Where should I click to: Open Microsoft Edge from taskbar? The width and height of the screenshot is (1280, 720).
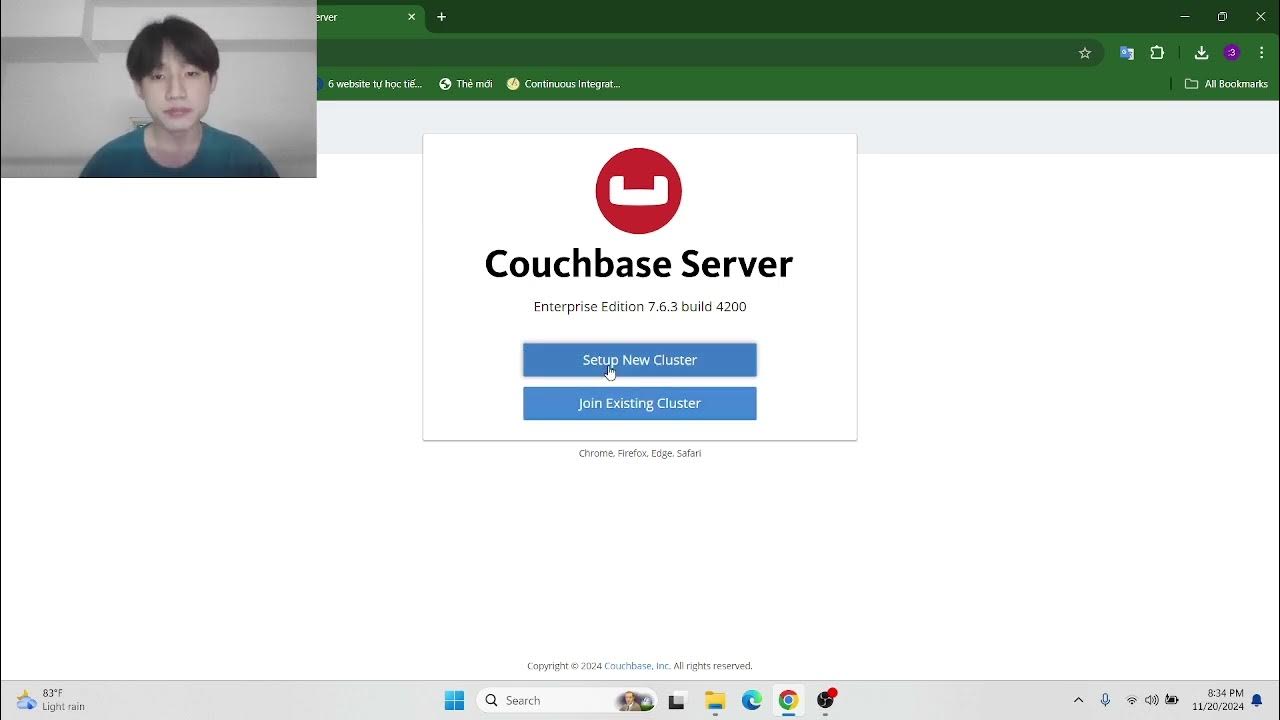tap(752, 701)
